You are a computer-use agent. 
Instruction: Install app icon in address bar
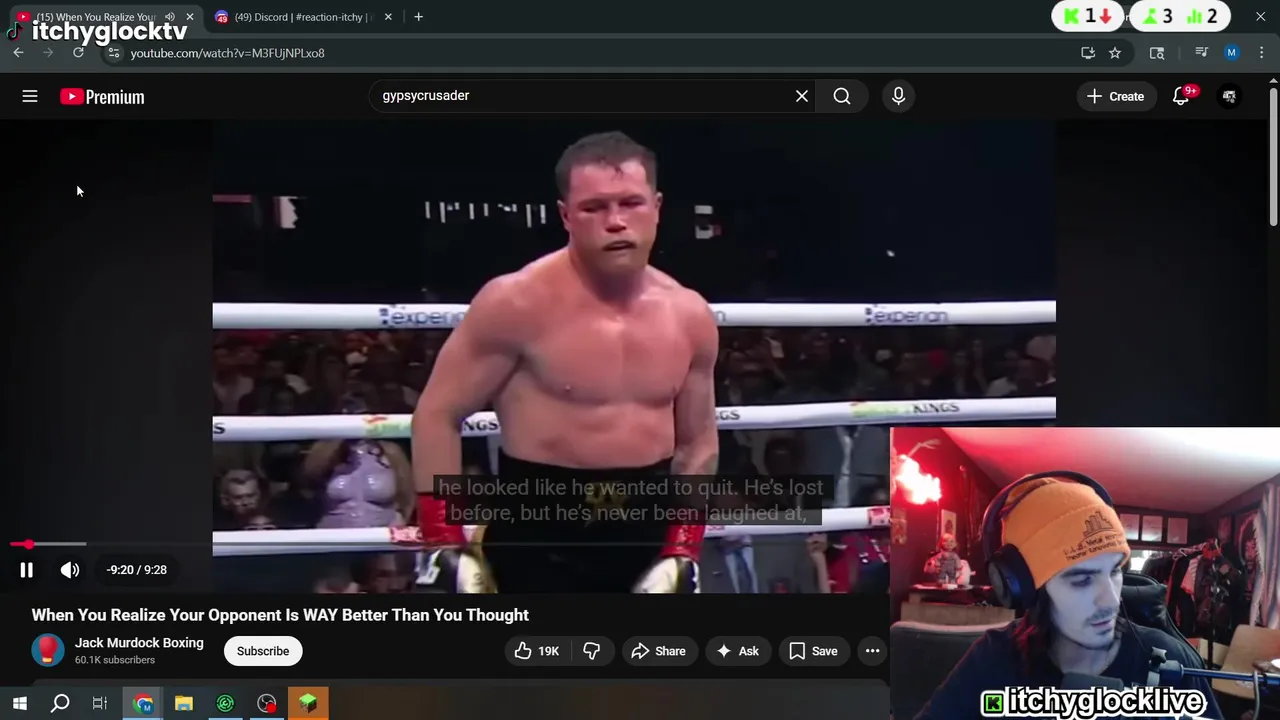click(1088, 53)
